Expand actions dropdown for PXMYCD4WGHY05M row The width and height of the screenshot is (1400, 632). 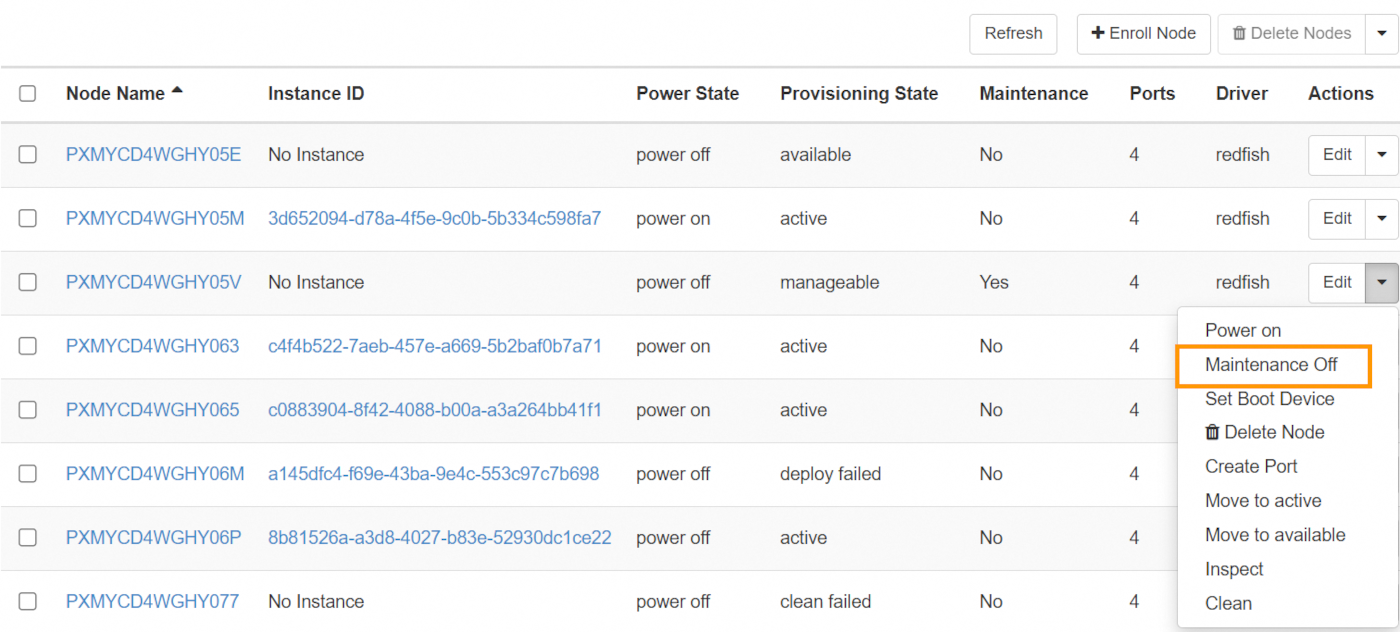(x=1382, y=219)
